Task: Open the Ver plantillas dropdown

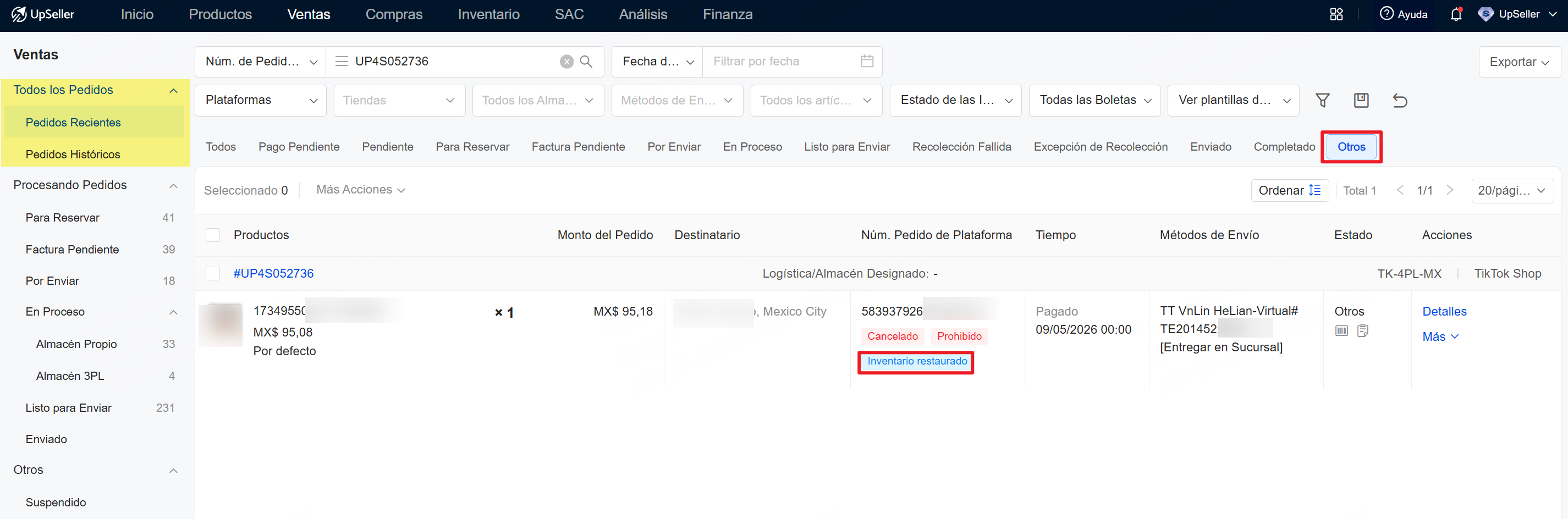Action: tap(1233, 101)
